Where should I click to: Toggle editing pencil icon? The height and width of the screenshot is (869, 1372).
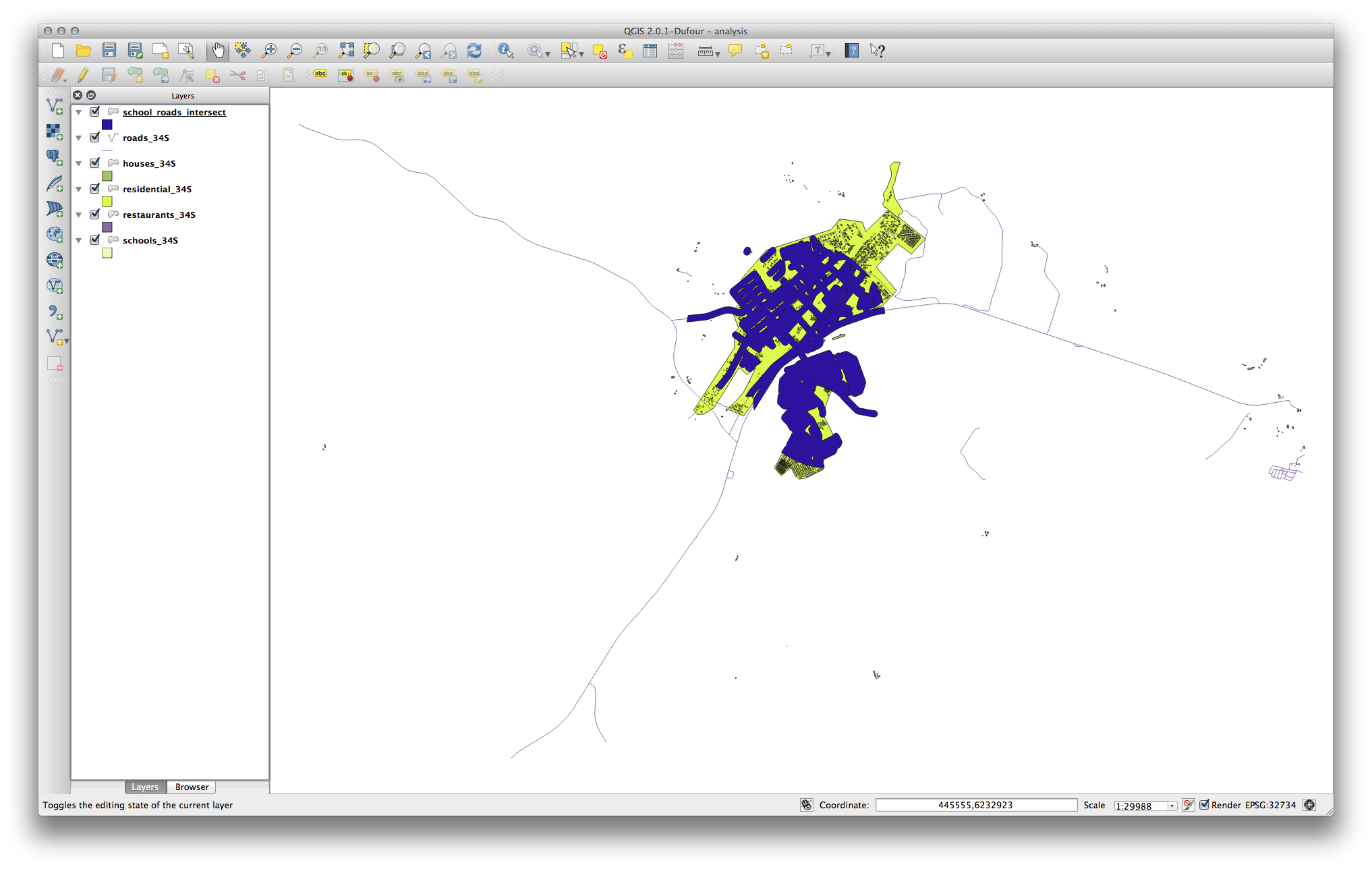click(83, 75)
